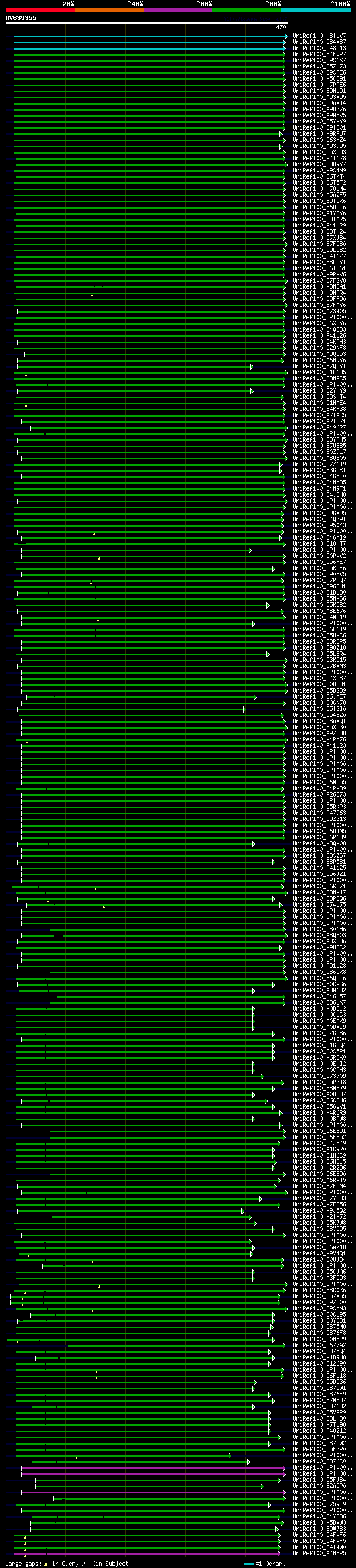Click label UniRef100_C4JH49

pos(319,1143)
